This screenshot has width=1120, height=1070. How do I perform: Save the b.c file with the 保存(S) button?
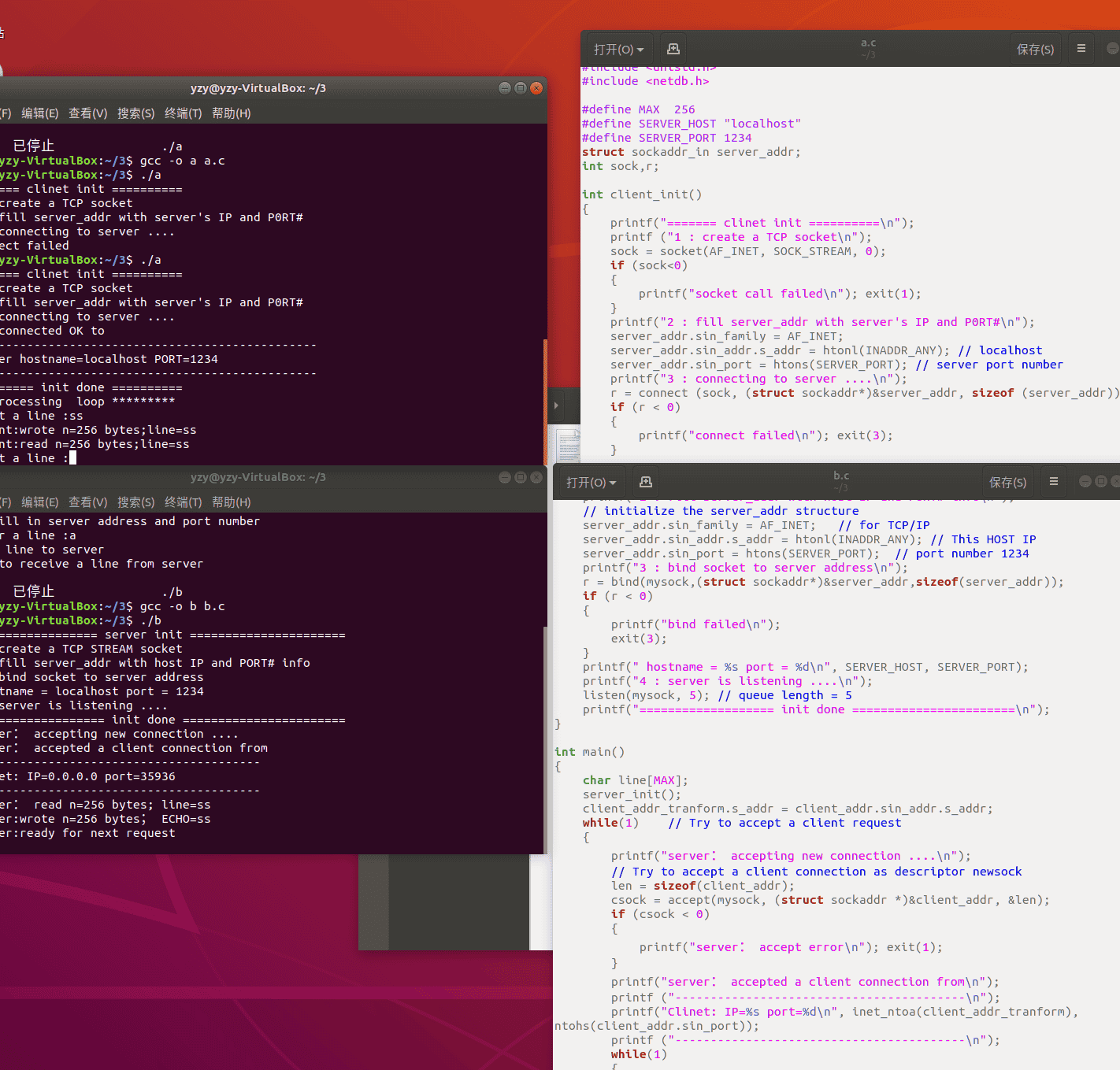[1007, 481]
